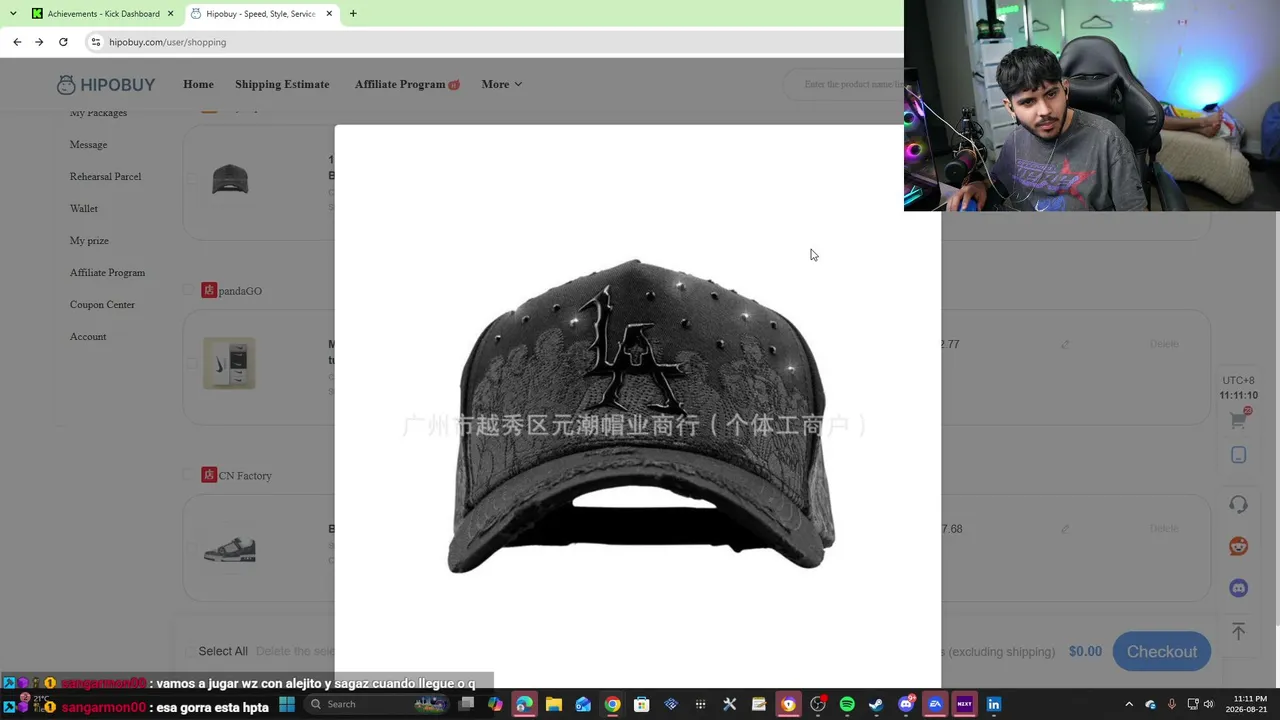Open the taskbar clock and date

tap(1247, 704)
